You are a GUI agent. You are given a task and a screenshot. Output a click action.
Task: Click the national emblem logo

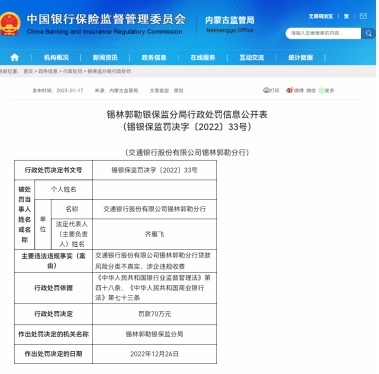click(9, 23)
